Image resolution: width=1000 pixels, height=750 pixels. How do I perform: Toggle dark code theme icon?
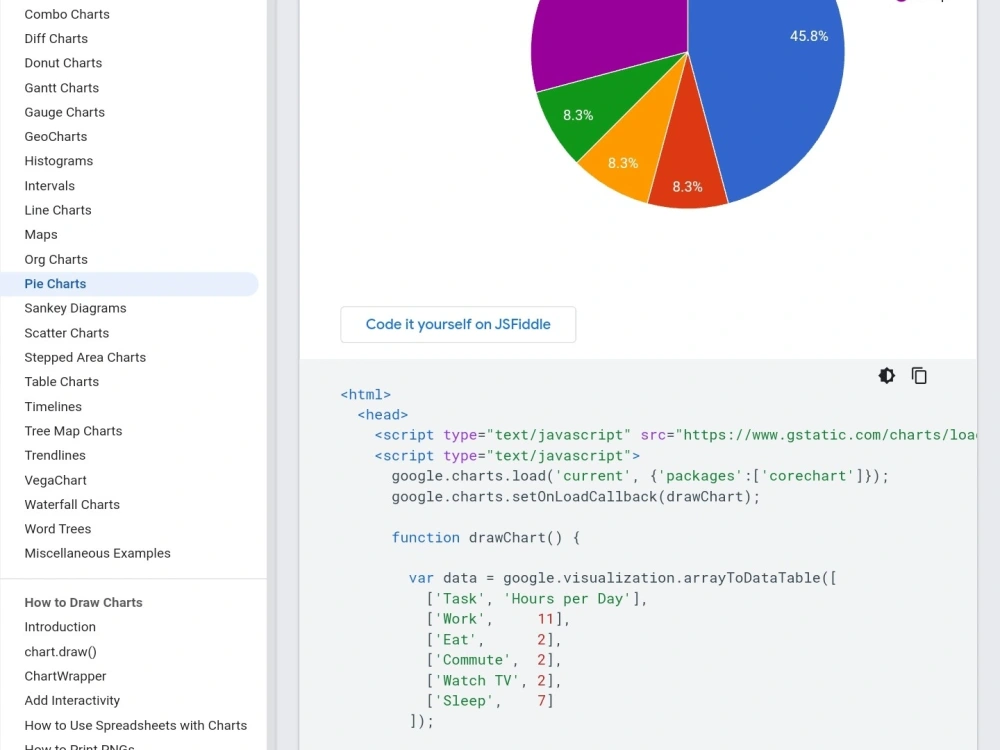(x=886, y=376)
